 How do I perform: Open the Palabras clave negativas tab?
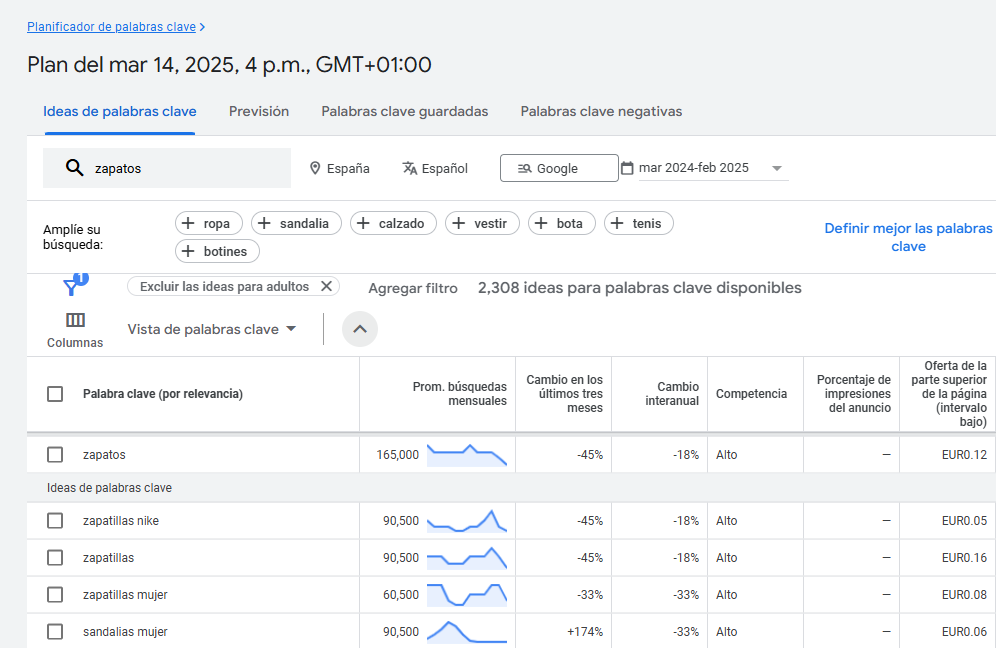pyautogui.click(x=601, y=112)
